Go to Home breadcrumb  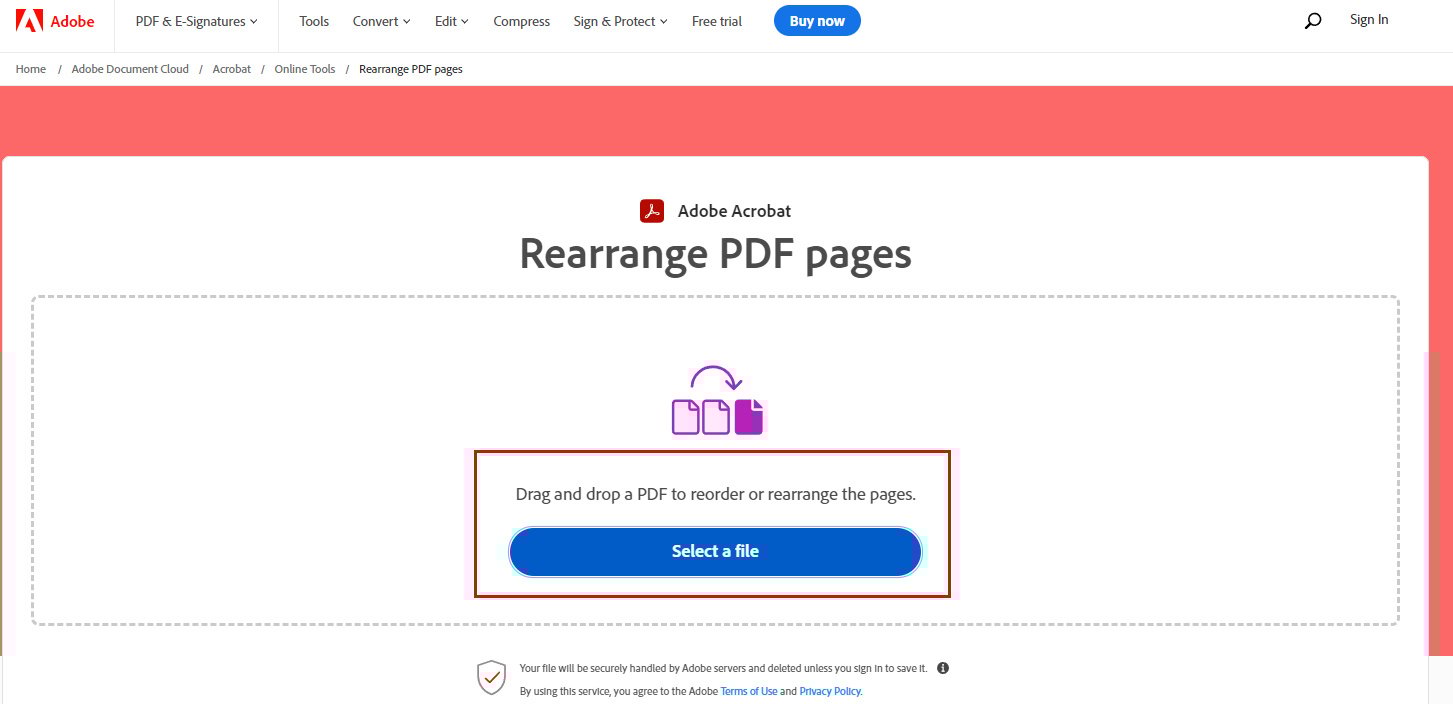click(31, 69)
